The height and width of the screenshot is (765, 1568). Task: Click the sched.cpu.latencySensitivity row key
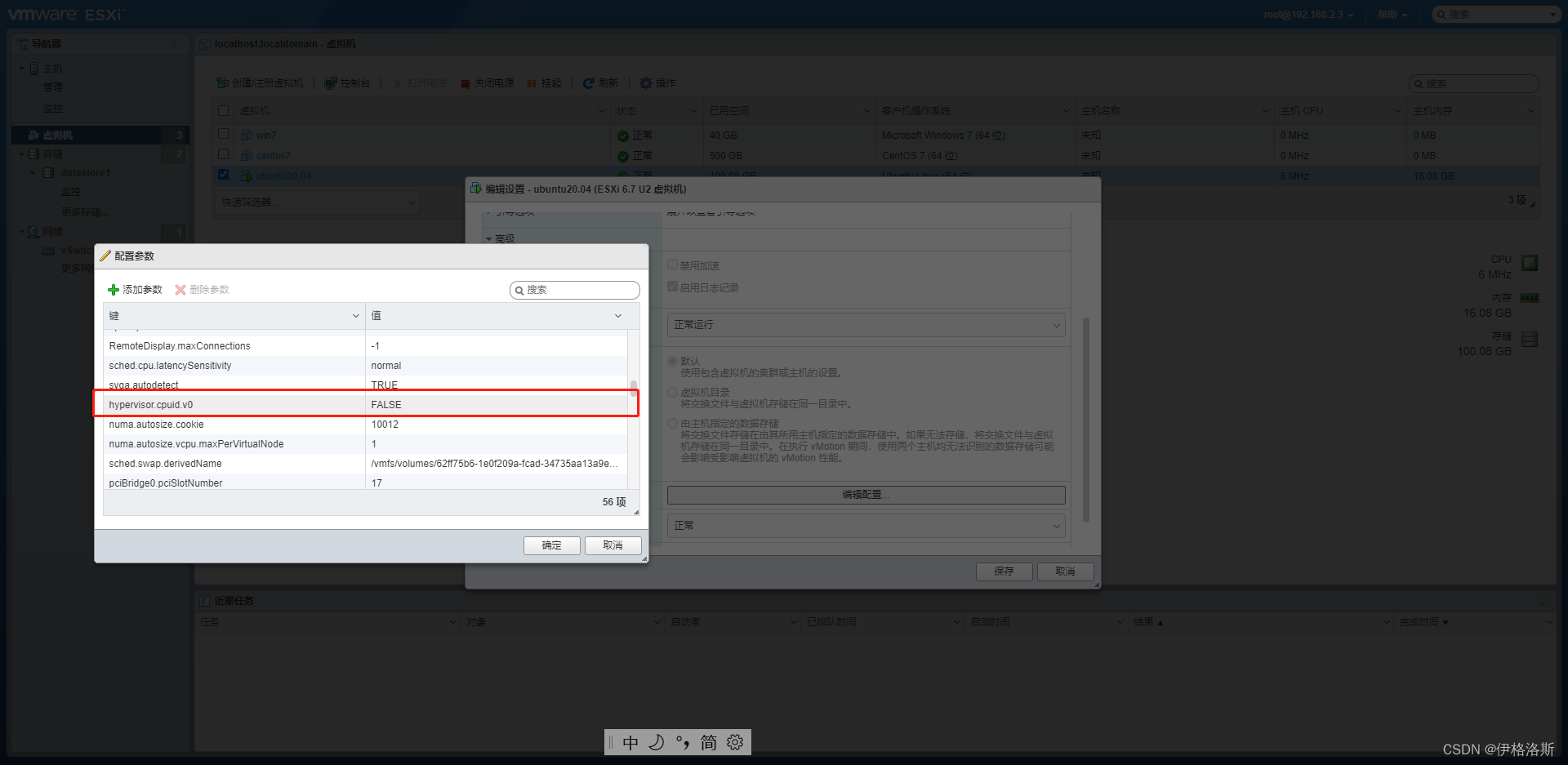click(170, 366)
